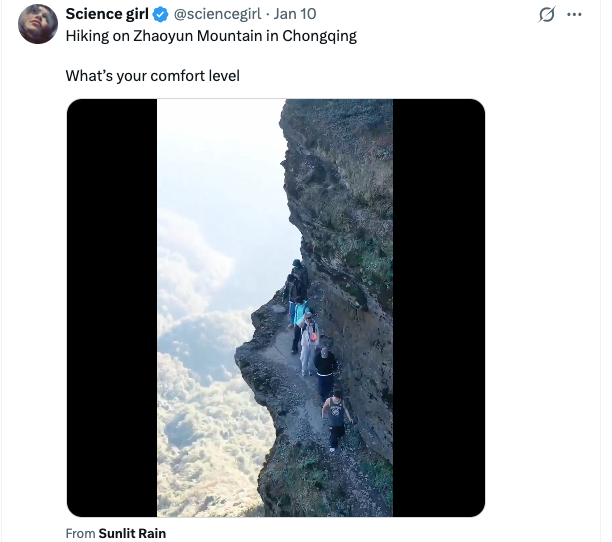Click the Grok explain icon on the post

tap(547, 15)
